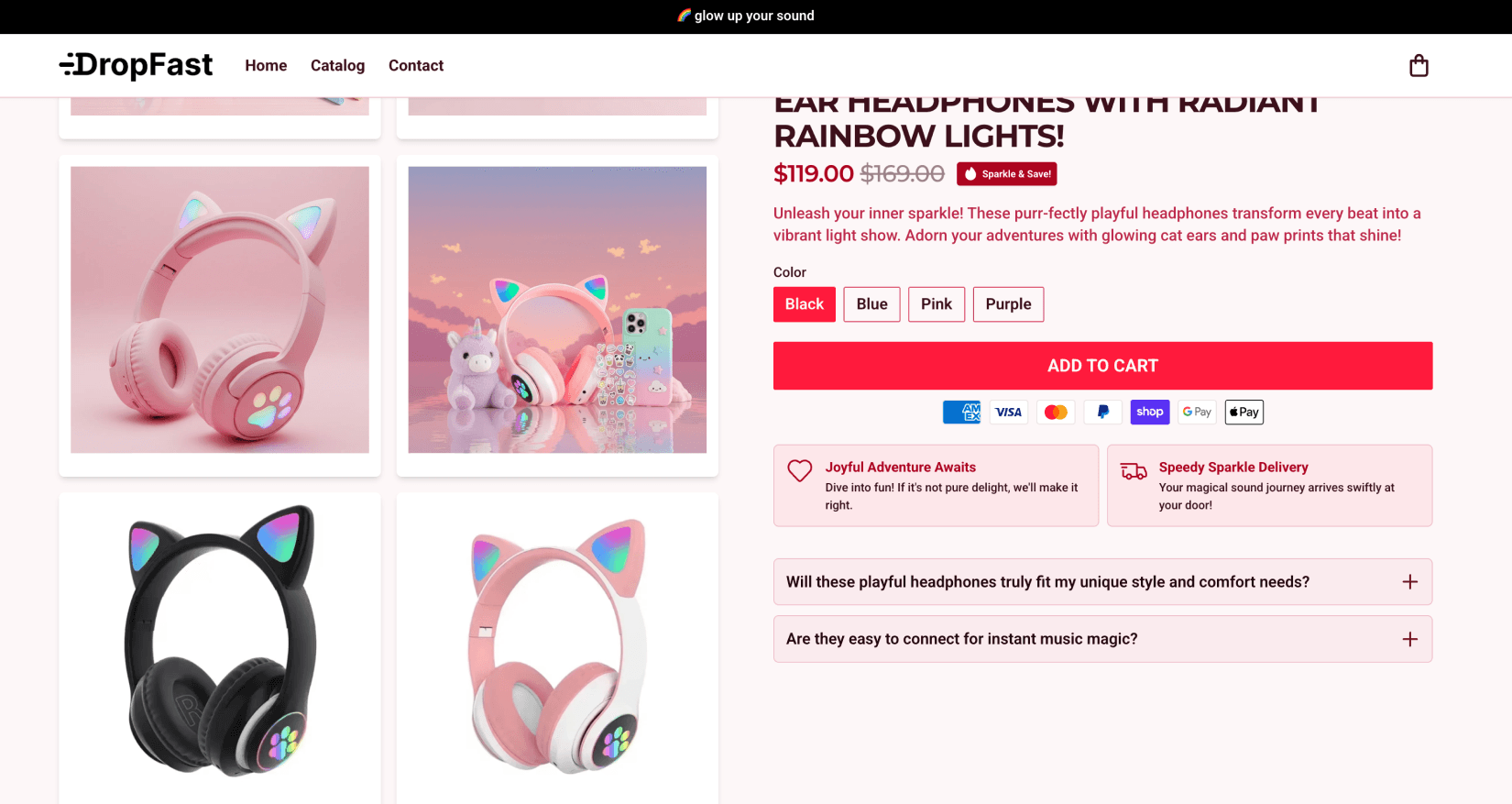This screenshot has width=1512, height=804.
Task: Click the Visa card icon
Action: tap(1009, 413)
